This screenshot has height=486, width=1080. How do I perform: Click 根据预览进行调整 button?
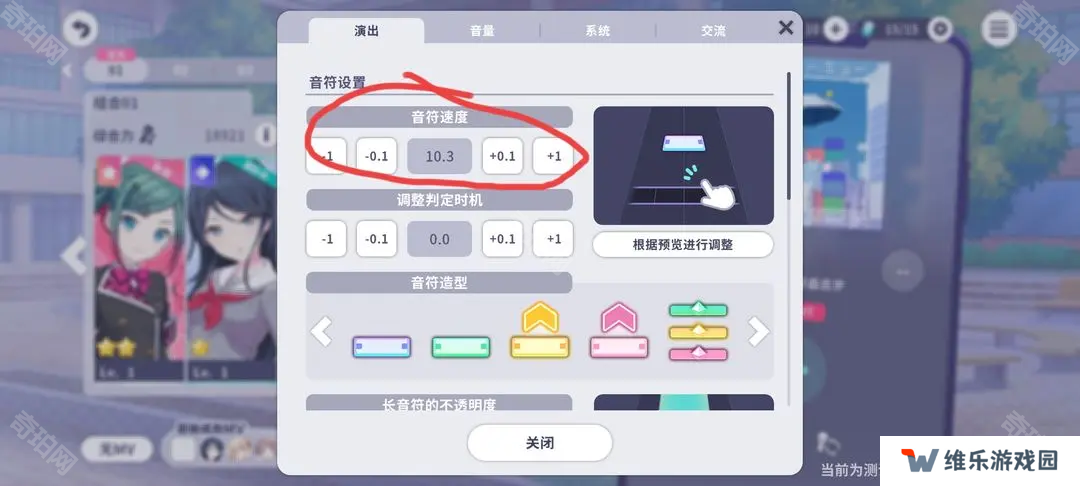[x=683, y=244]
